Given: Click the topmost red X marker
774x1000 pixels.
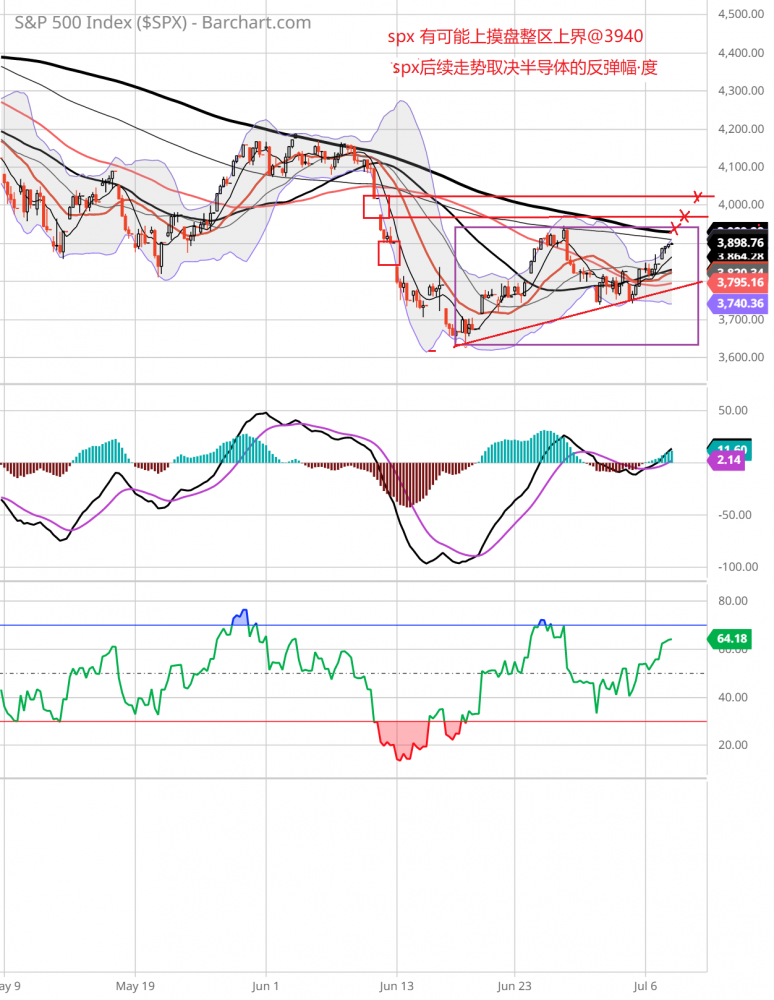Looking at the screenshot, I should (x=697, y=196).
